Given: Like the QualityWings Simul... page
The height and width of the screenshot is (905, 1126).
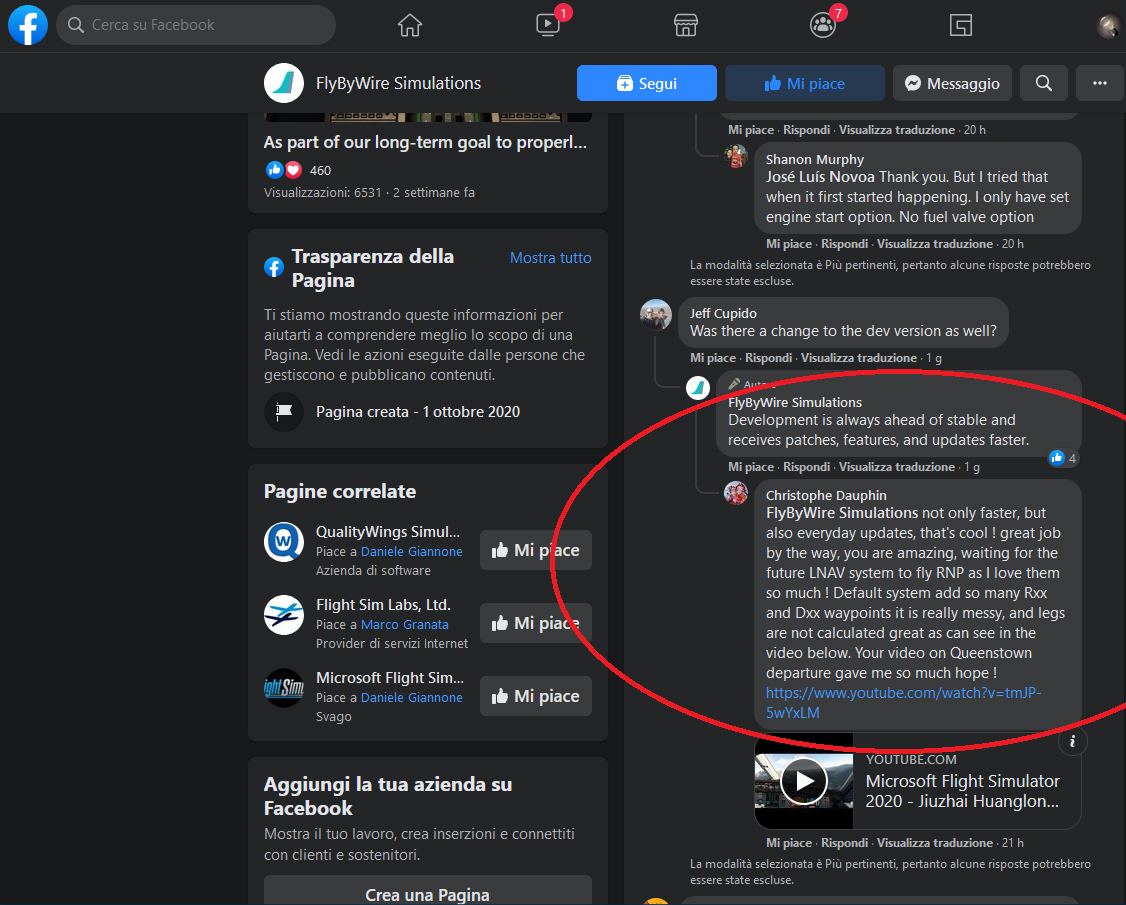Looking at the screenshot, I should 536,550.
